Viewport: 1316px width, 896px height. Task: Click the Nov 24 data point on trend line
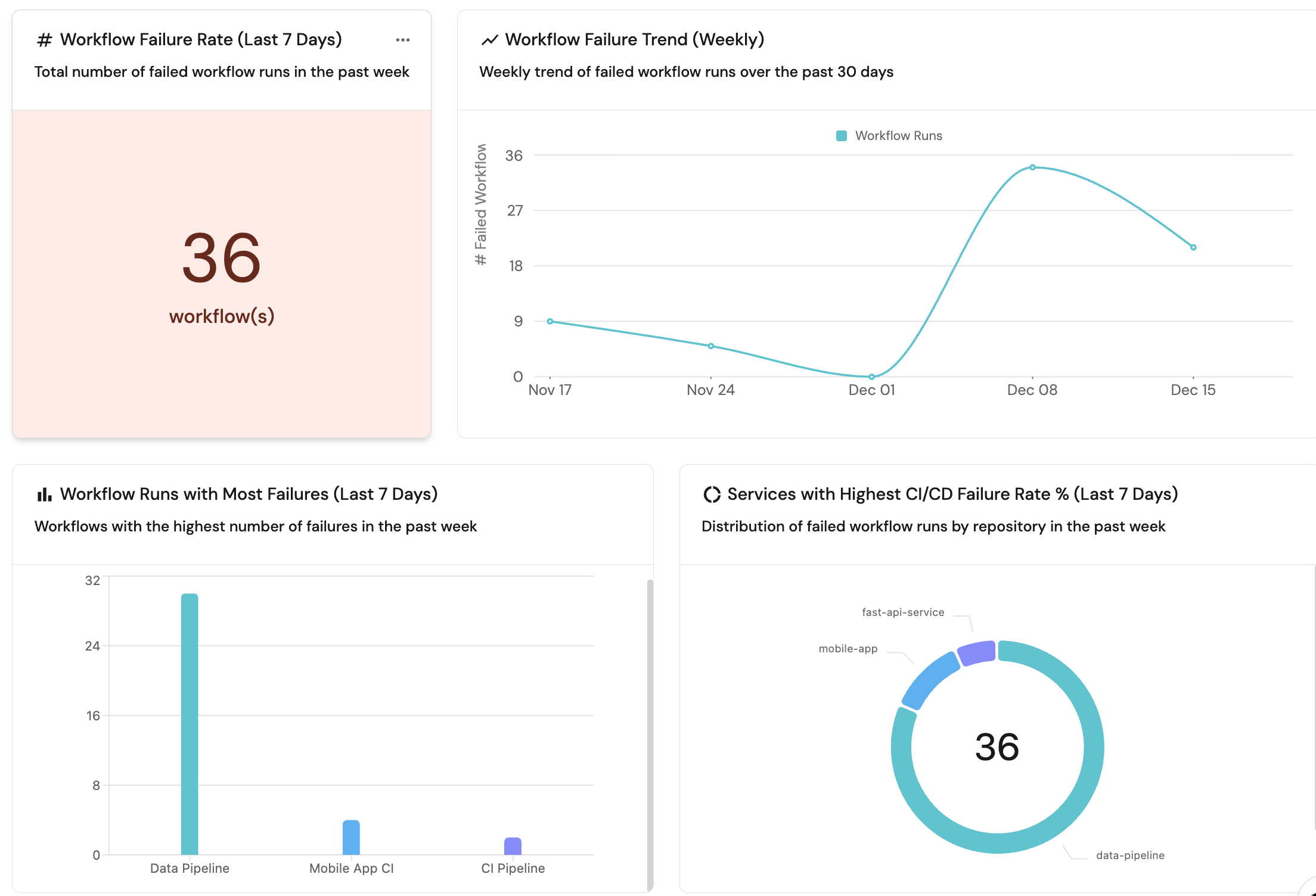[x=710, y=346]
